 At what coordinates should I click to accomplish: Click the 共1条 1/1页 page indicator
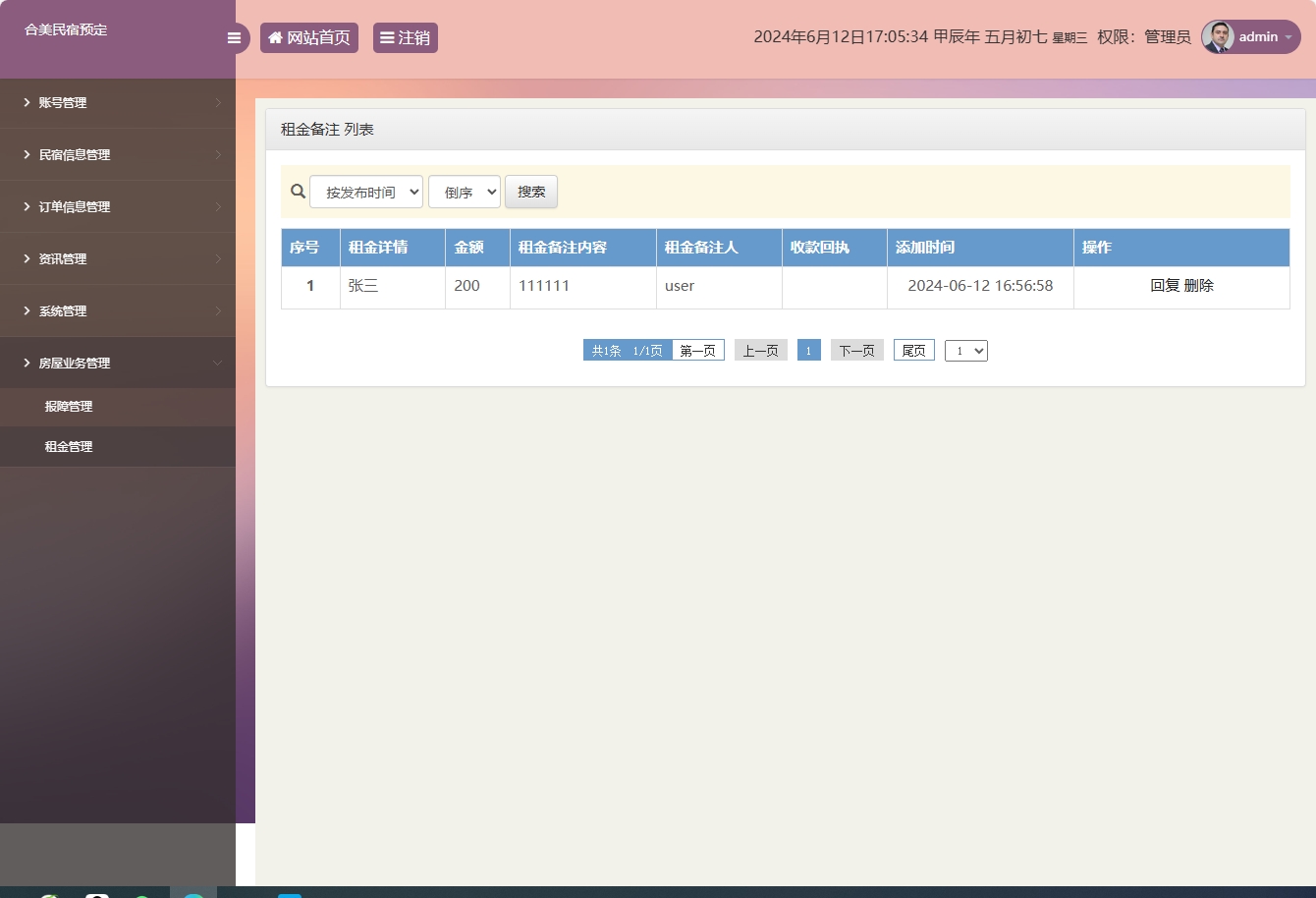pyautogui.click(x=629, y=350)
